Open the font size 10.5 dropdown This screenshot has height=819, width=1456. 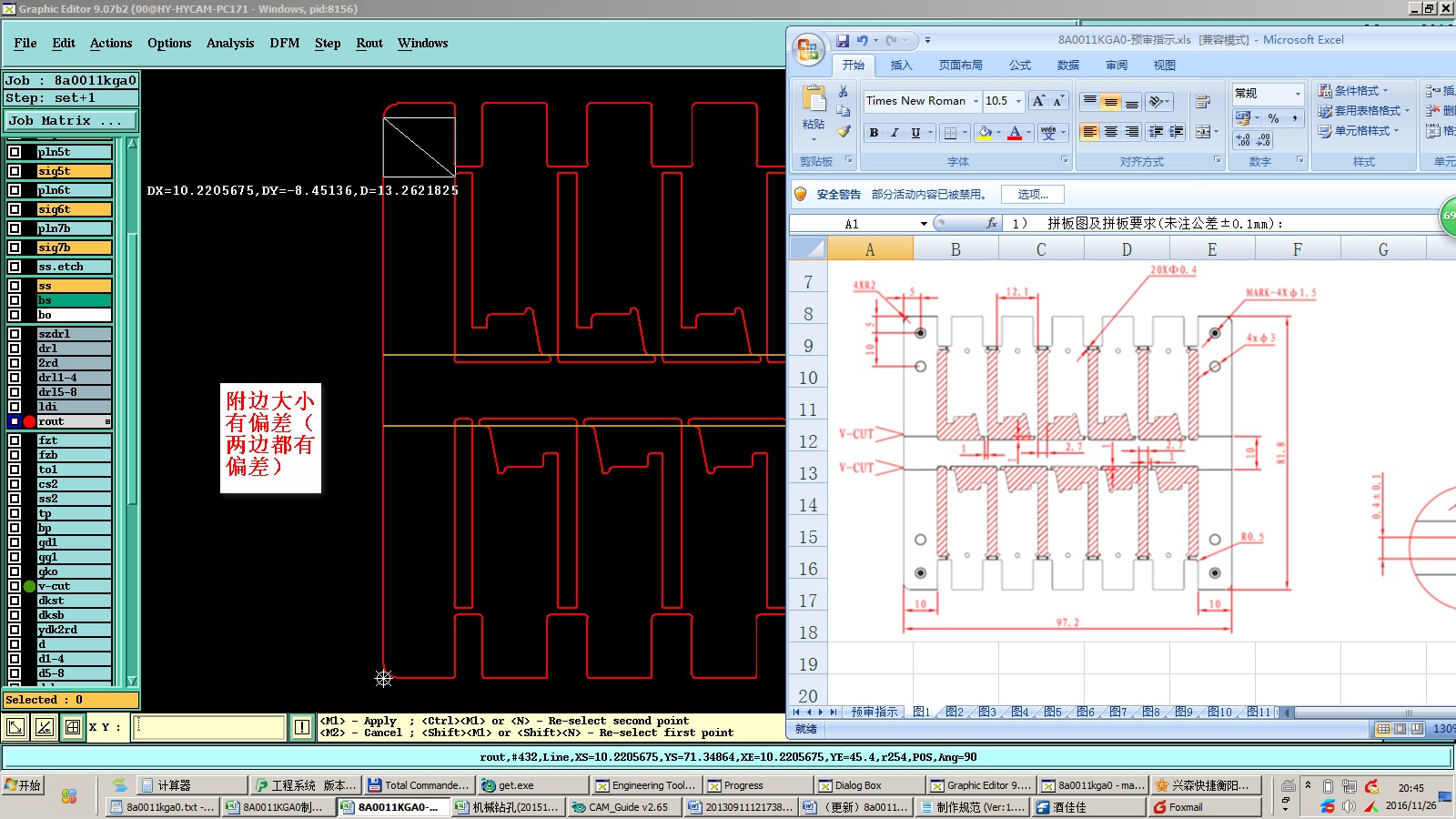[1018, 101]
